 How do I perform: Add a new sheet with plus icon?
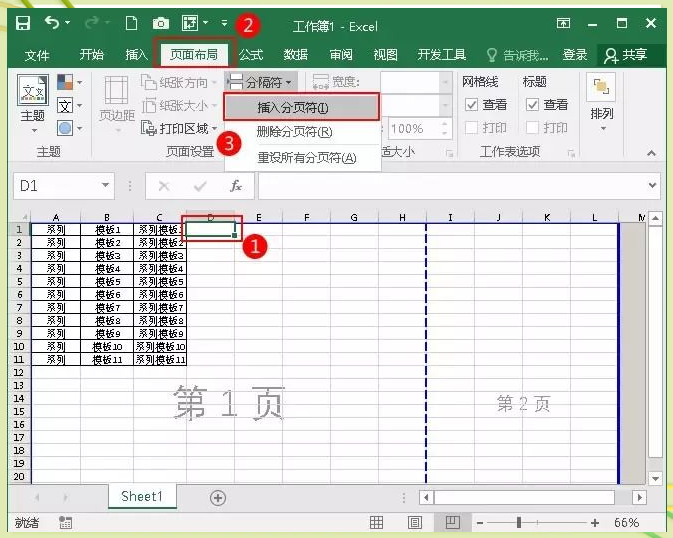(218, 498)
